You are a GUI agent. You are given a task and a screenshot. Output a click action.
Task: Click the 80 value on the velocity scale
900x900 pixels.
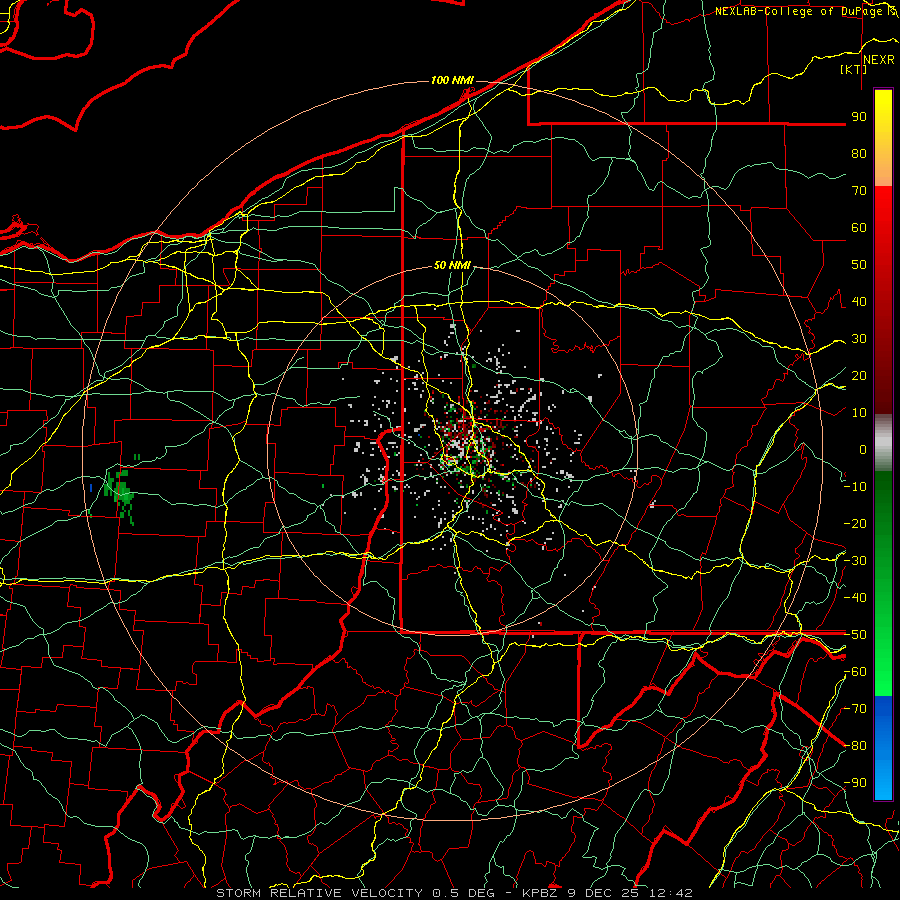(859, 153)
